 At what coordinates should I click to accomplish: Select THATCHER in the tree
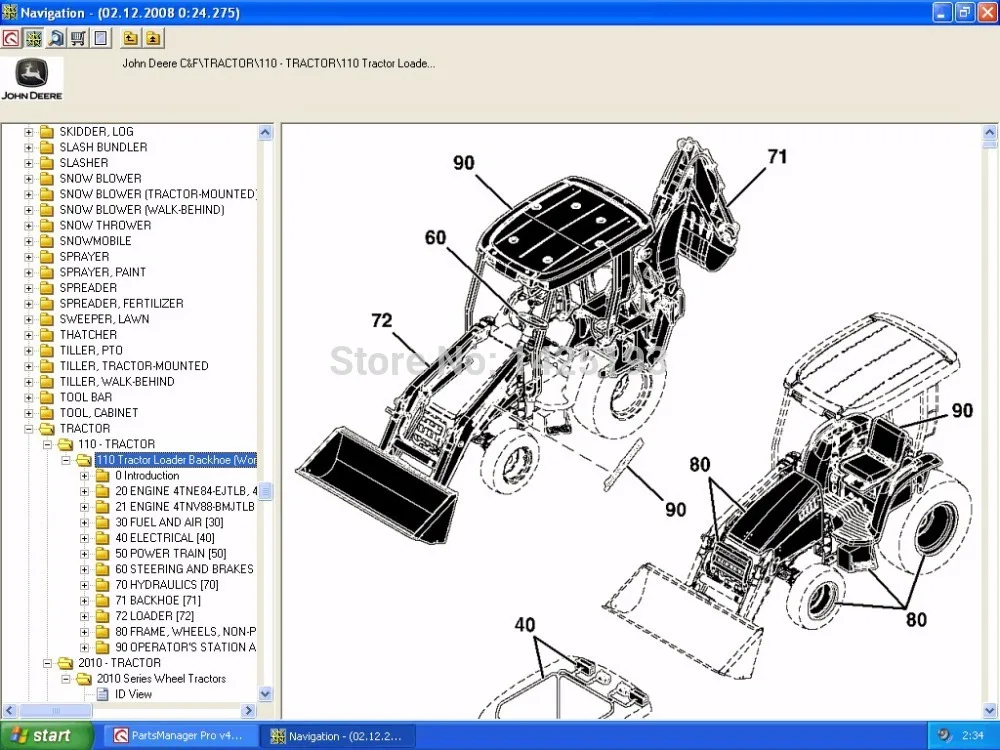[88, 335]
